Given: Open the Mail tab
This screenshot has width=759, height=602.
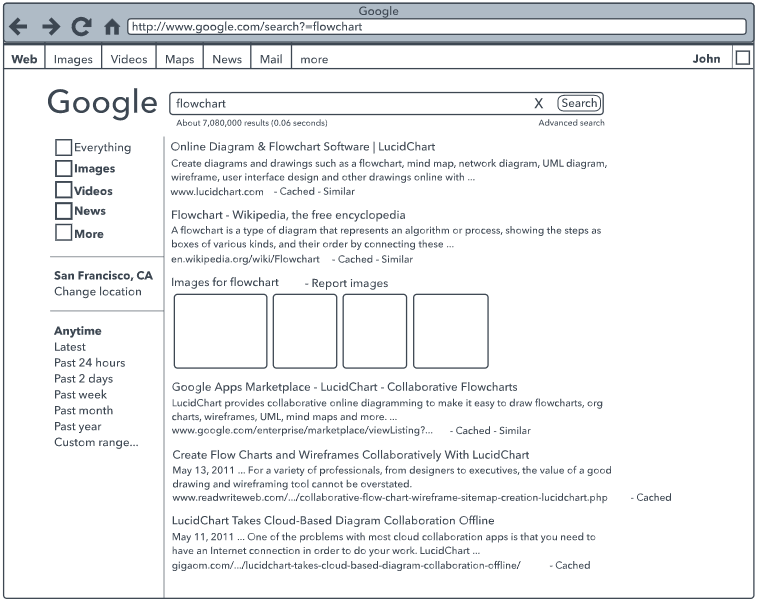Looking at the screenshot, I should [271, 59].
